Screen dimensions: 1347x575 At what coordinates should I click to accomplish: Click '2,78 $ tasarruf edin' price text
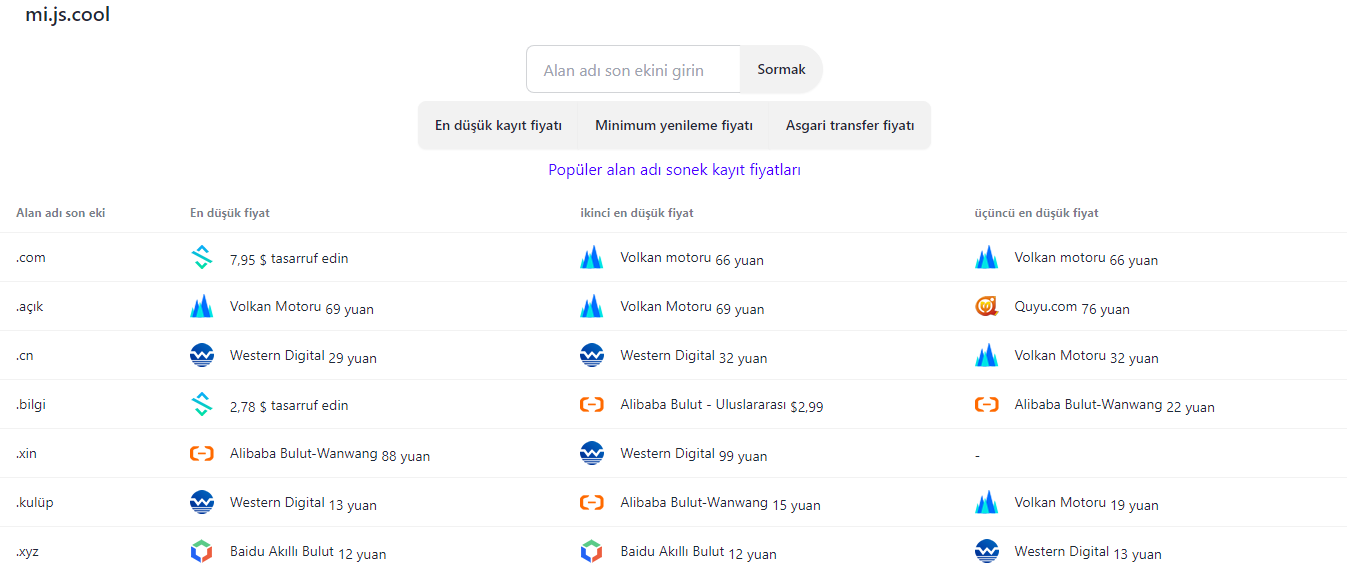(289, 406)
